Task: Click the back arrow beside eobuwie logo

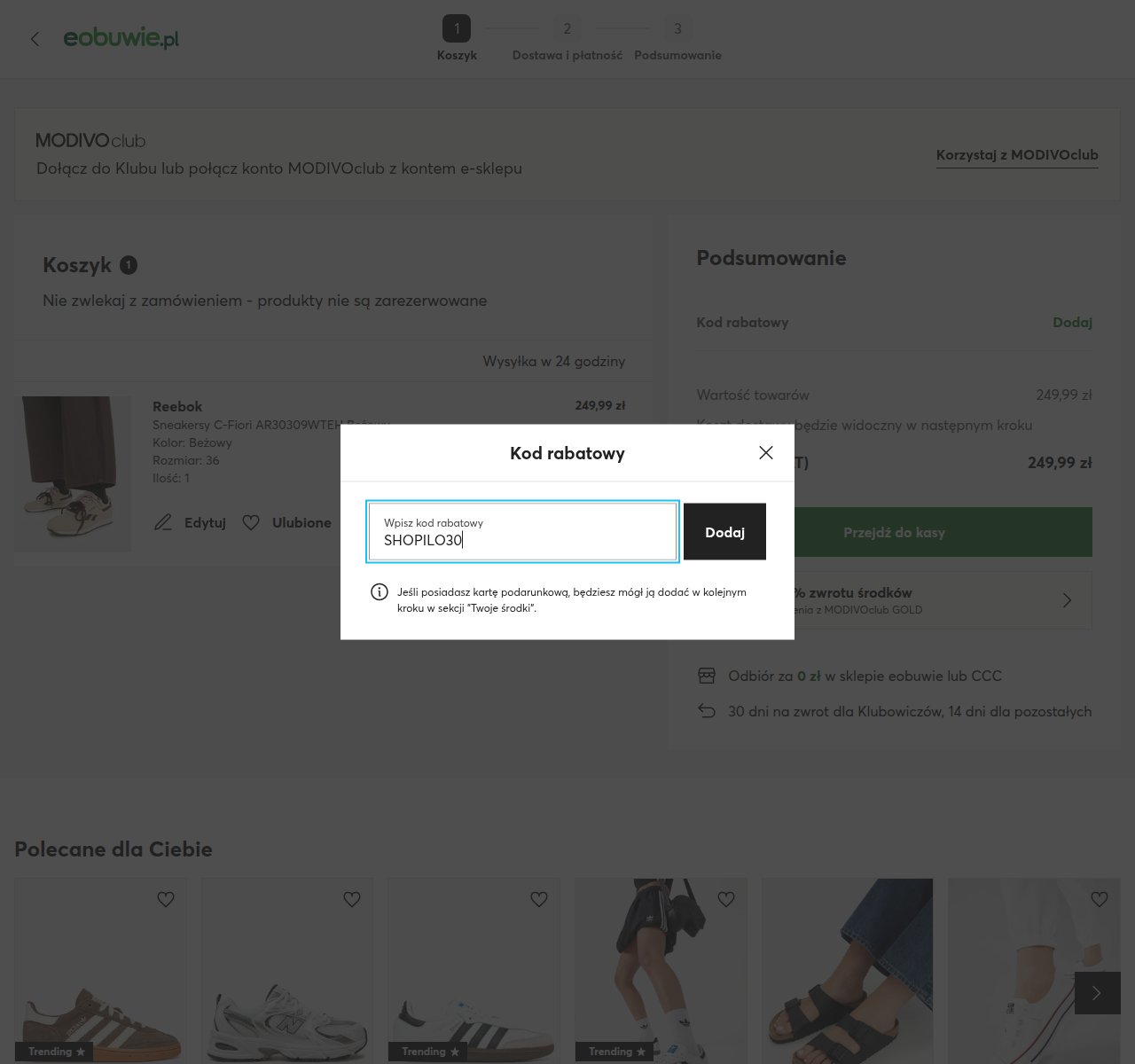Action: (35, 39)
